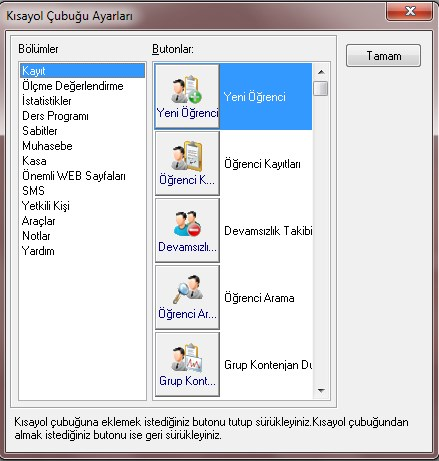
Task: Choose Ders Programı from Bölümler
Action: (x=55, y=116)
